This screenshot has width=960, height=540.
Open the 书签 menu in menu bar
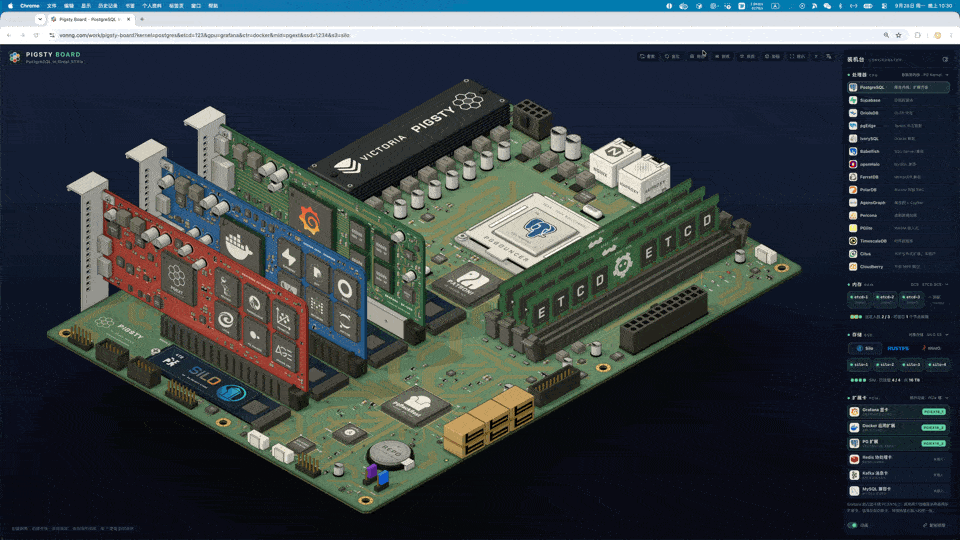tap(130, 6)
